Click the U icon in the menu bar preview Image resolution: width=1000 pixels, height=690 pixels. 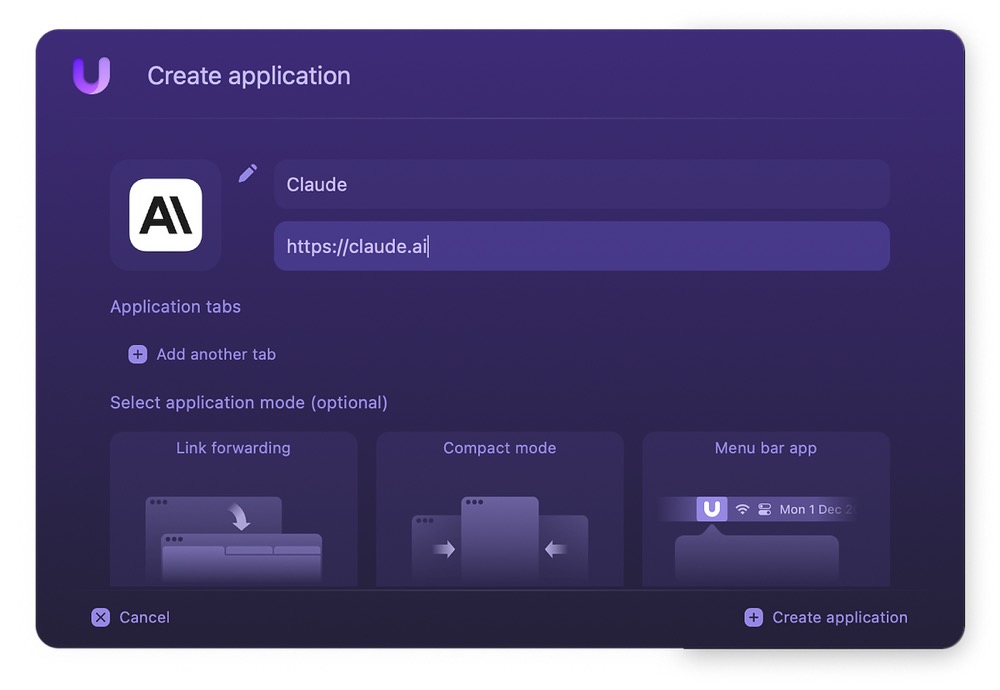point(713,509)
